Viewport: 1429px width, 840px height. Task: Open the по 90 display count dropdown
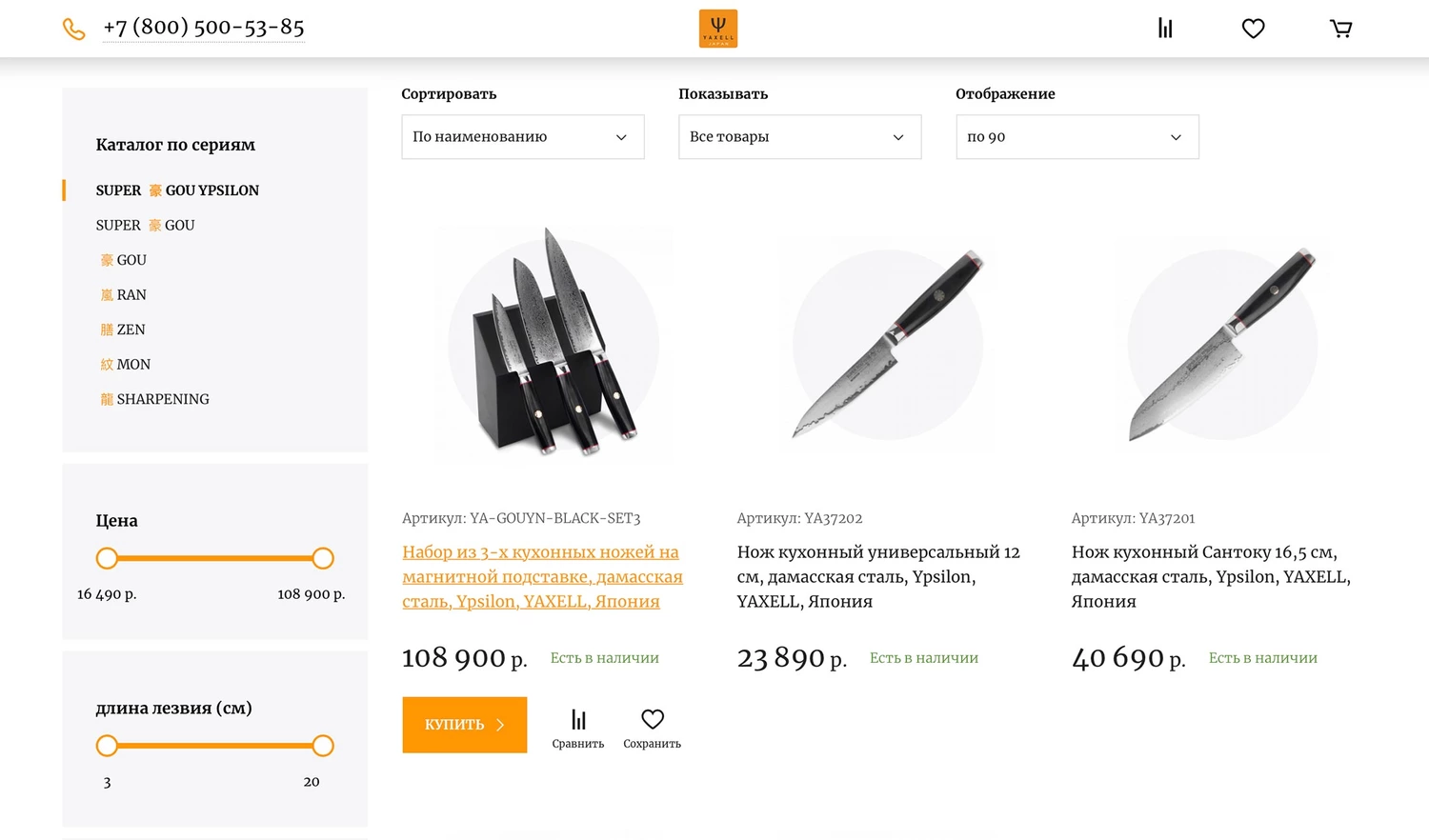point(1077,137)
